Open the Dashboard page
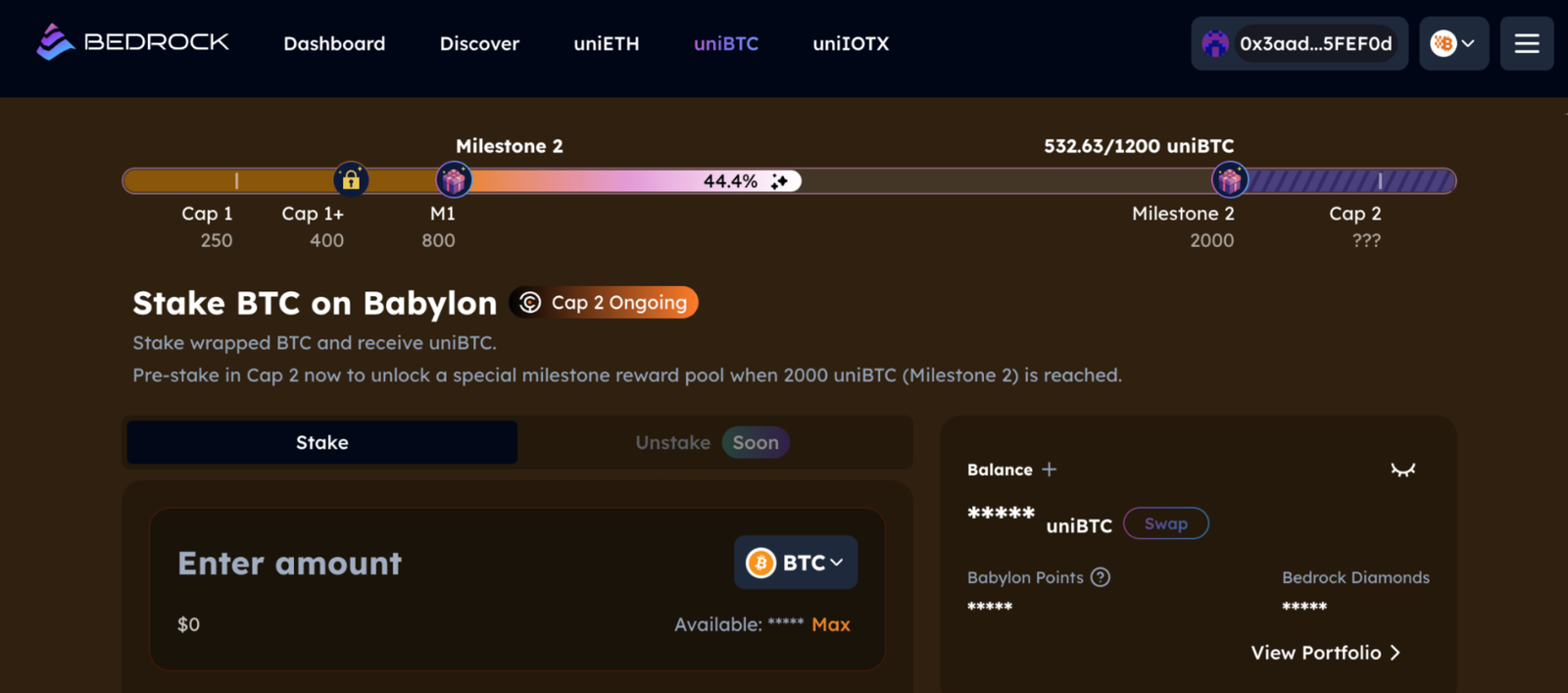This screenshot has width=1568, height=693. pos(334,43)
